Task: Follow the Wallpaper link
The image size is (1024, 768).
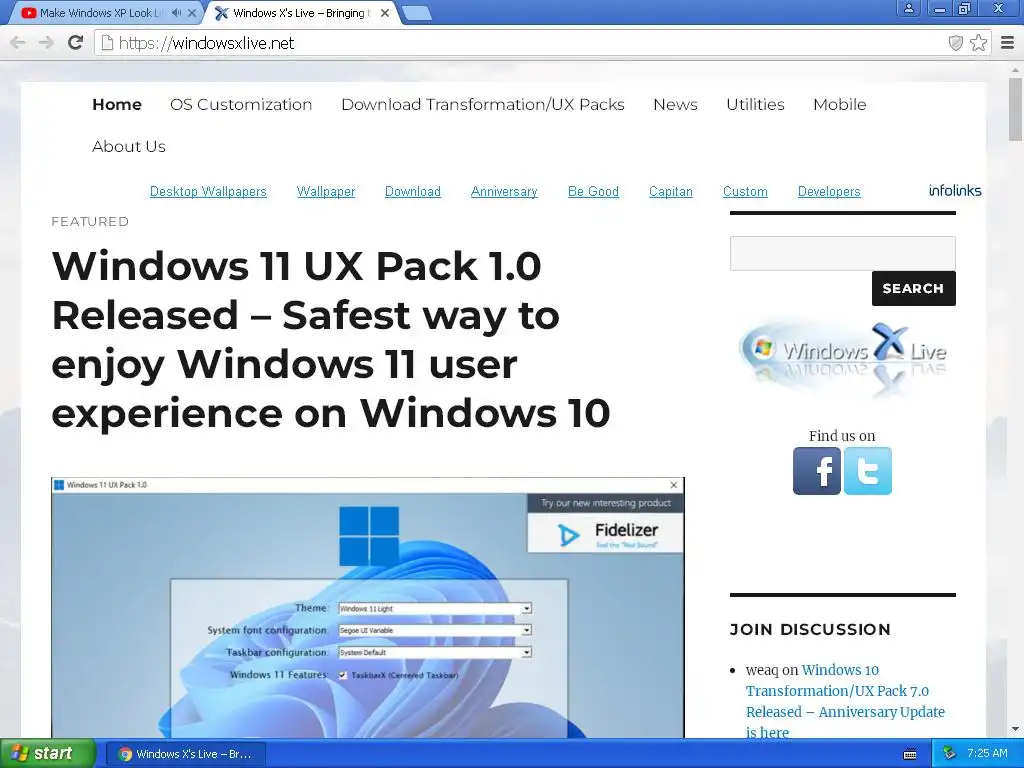Action: coord(326,191)
